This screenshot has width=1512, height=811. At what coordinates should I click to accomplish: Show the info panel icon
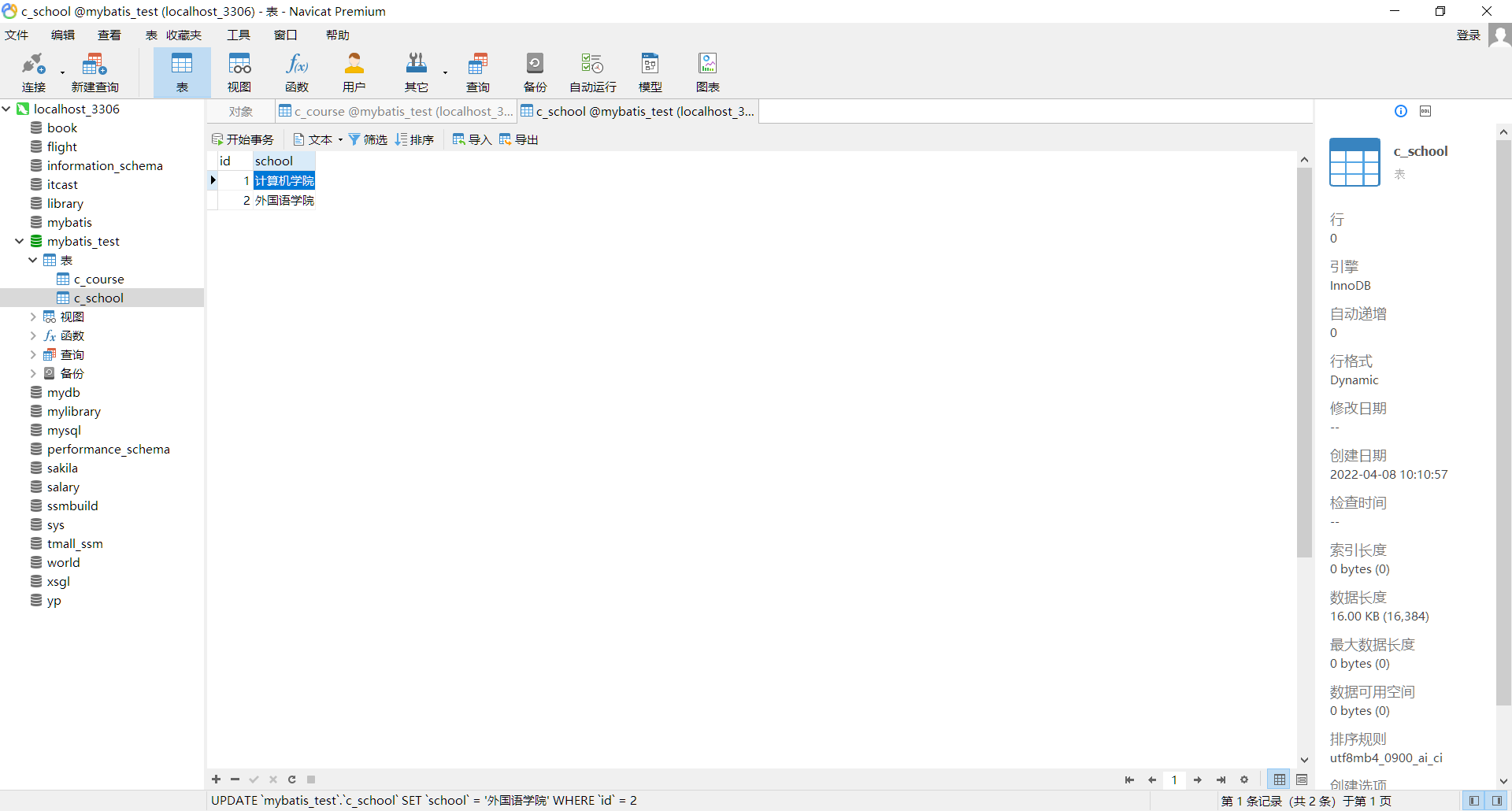click(1401, 111)
